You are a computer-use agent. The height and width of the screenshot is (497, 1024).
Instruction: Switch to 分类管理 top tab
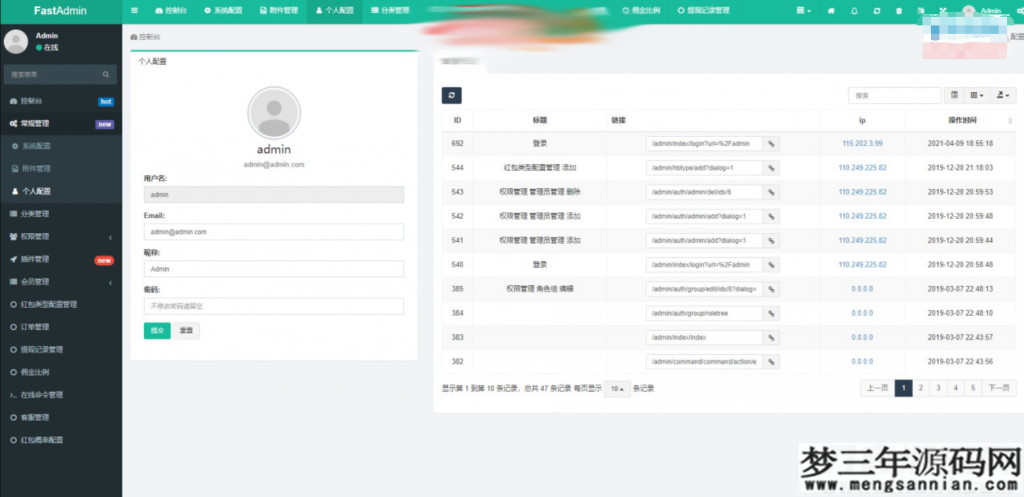tap(390, 11)
